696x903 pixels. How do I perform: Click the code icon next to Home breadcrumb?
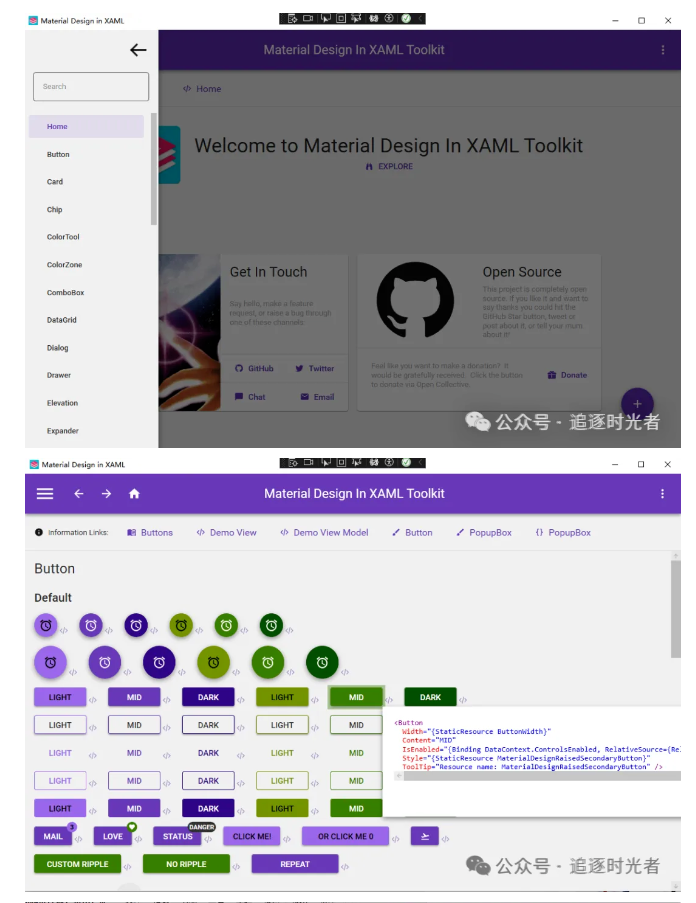coord(187,89)
